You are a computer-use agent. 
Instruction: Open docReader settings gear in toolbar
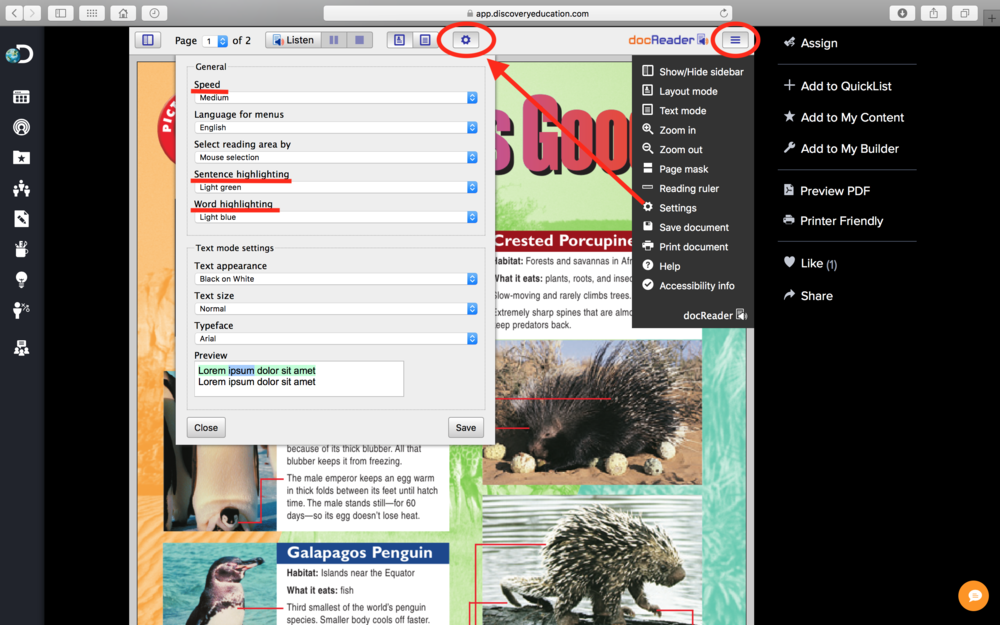[x=466, y=40]
